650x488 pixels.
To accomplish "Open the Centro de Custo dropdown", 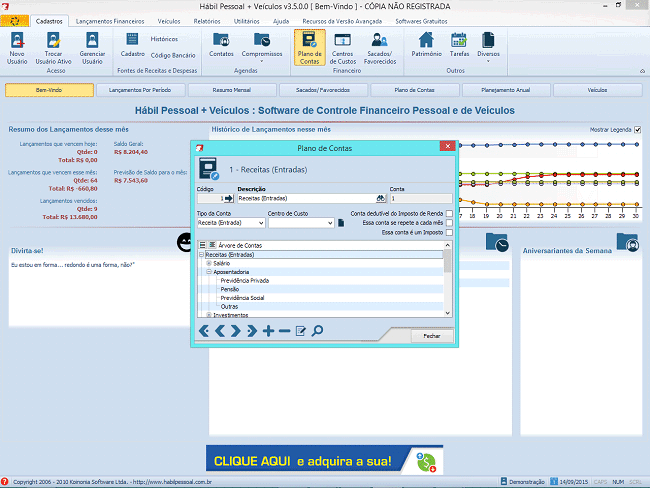I will pos(330,223).
